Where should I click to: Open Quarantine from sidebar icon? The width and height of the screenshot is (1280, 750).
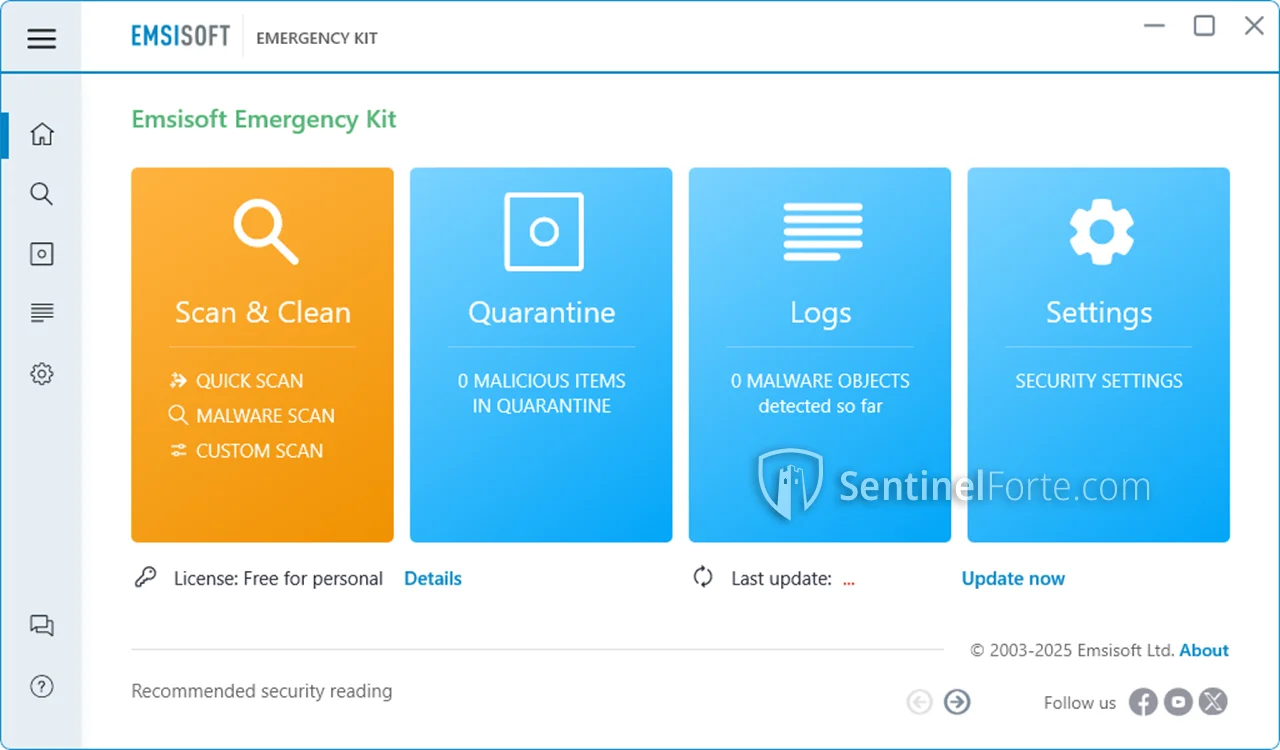pos(41,254)
